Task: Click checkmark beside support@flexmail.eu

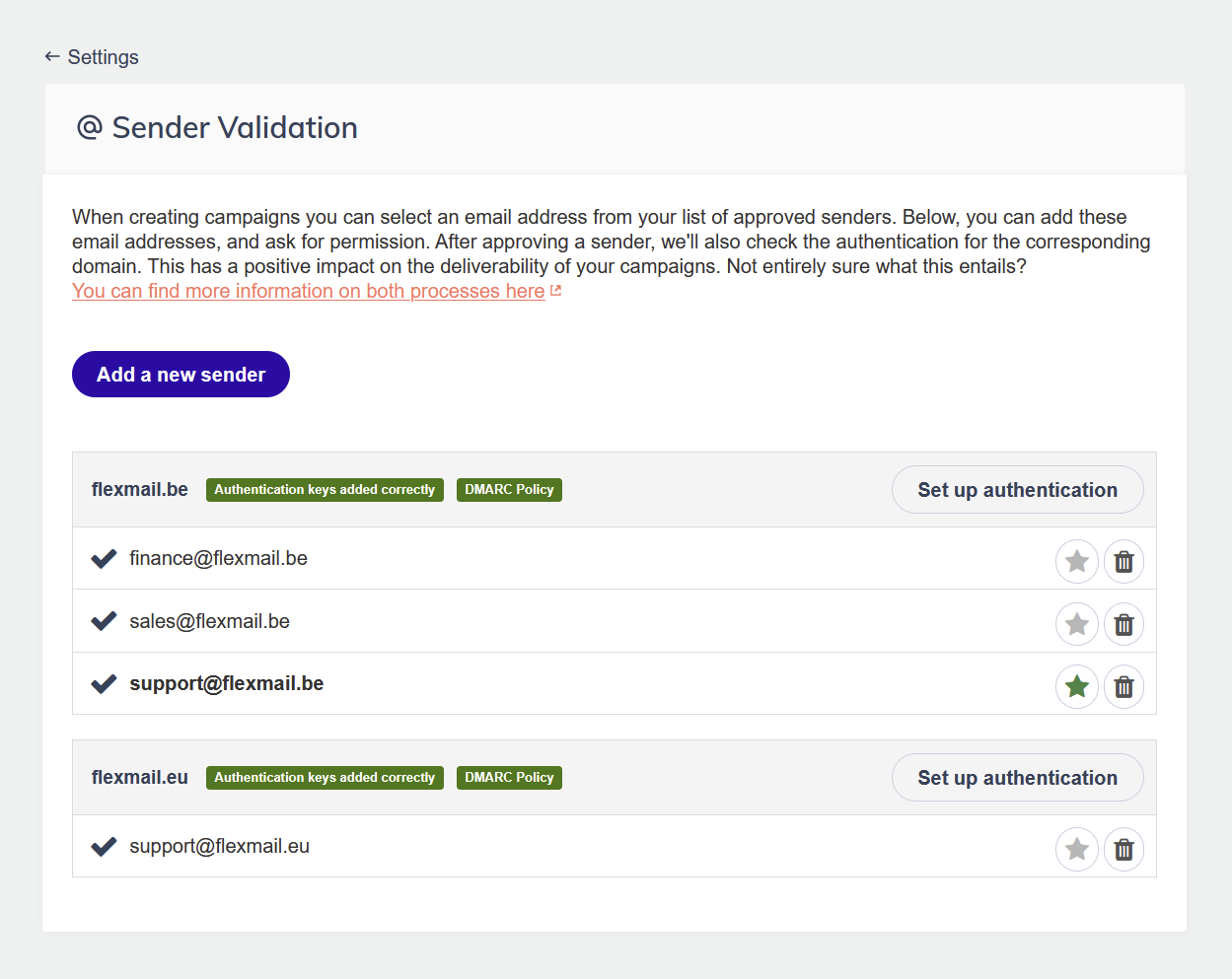Action: click(x=104, y=847)
